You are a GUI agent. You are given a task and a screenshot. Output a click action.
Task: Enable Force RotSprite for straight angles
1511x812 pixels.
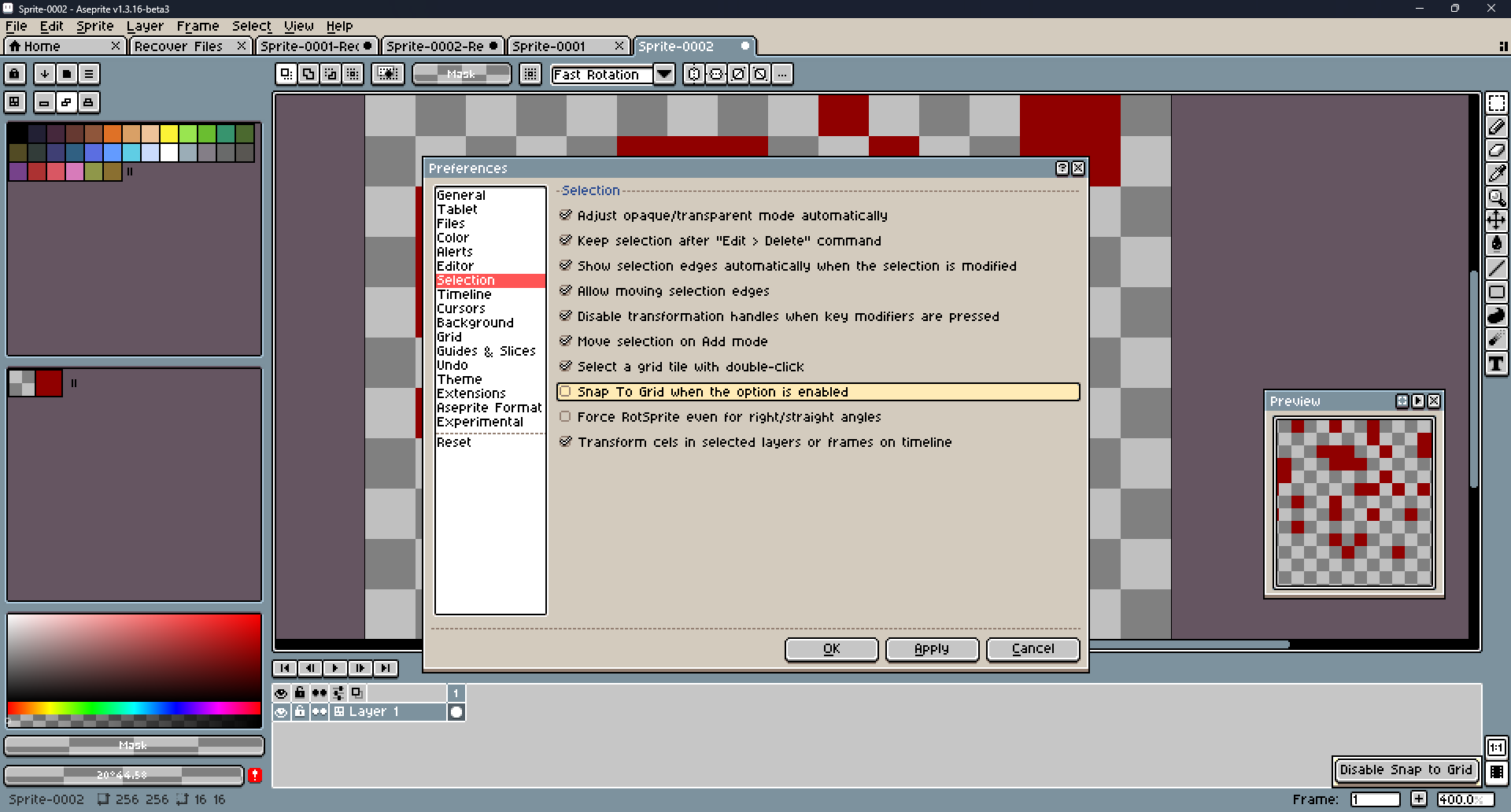click(x=565, y=417)
